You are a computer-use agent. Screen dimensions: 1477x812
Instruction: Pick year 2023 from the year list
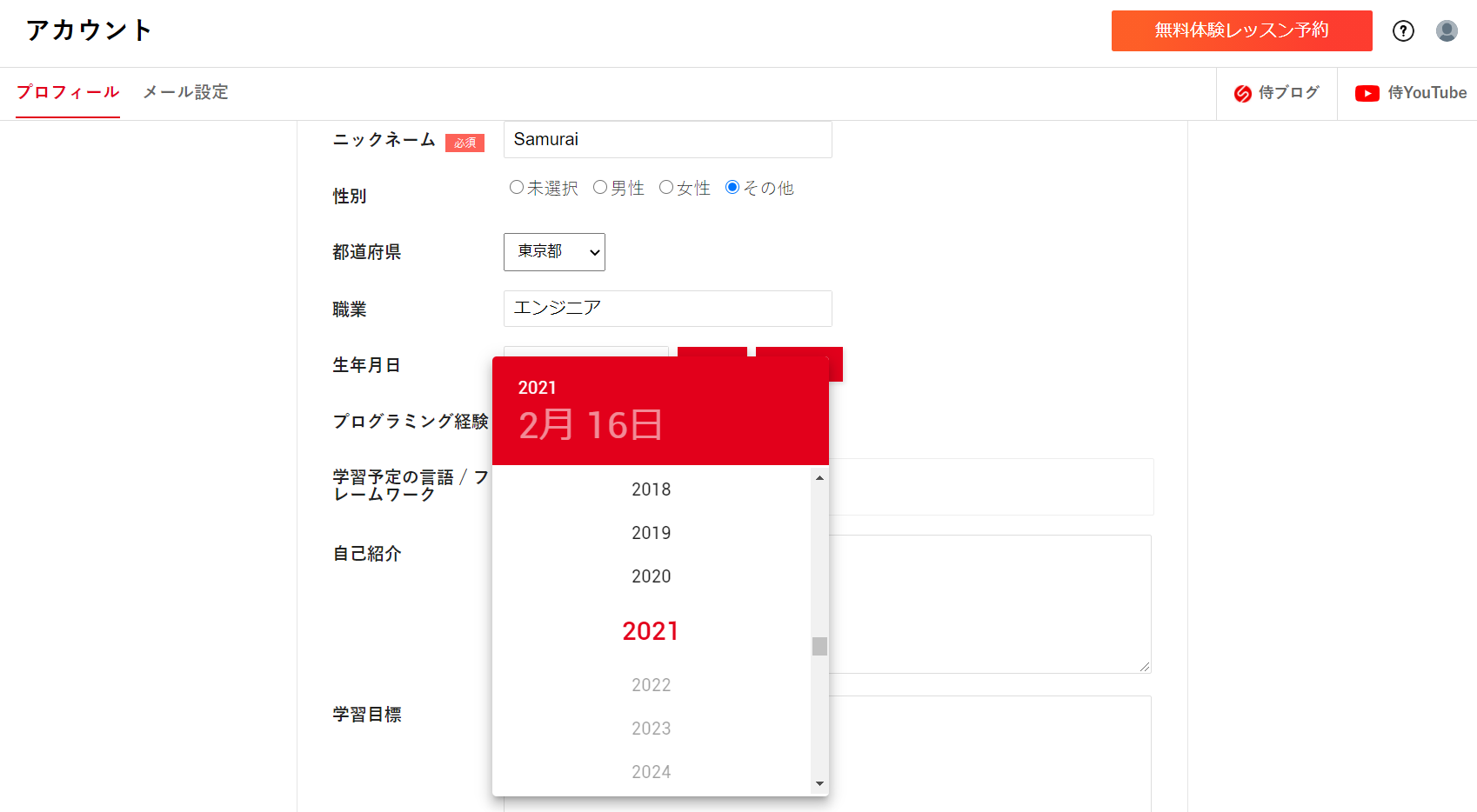(x=651, y=729)
